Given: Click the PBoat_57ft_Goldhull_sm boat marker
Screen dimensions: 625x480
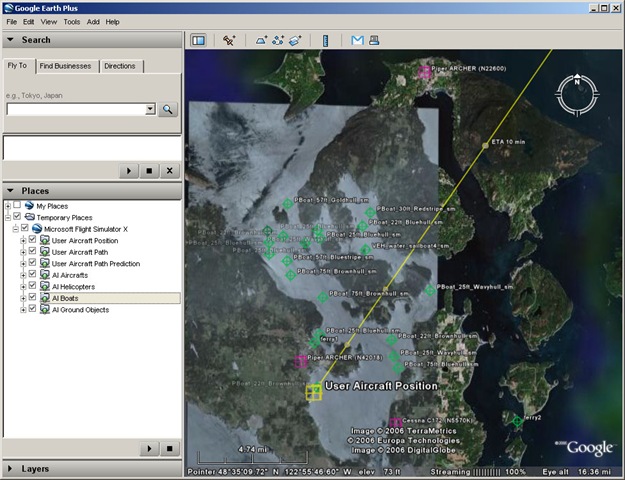Looking at the screenshot, I should click(x=288, y=204).
